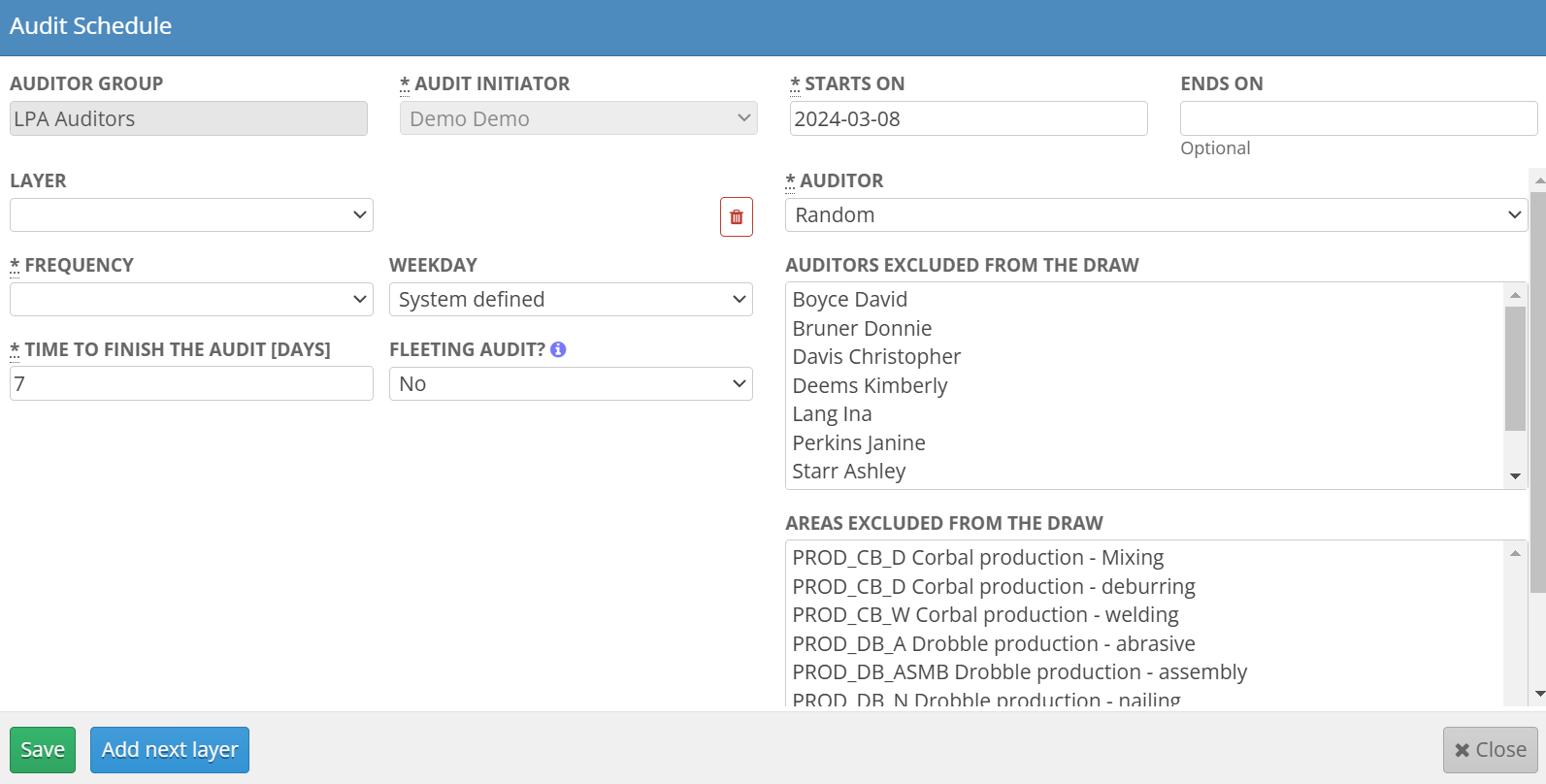Open the Frequency dropdown

[x=191, y=300]
